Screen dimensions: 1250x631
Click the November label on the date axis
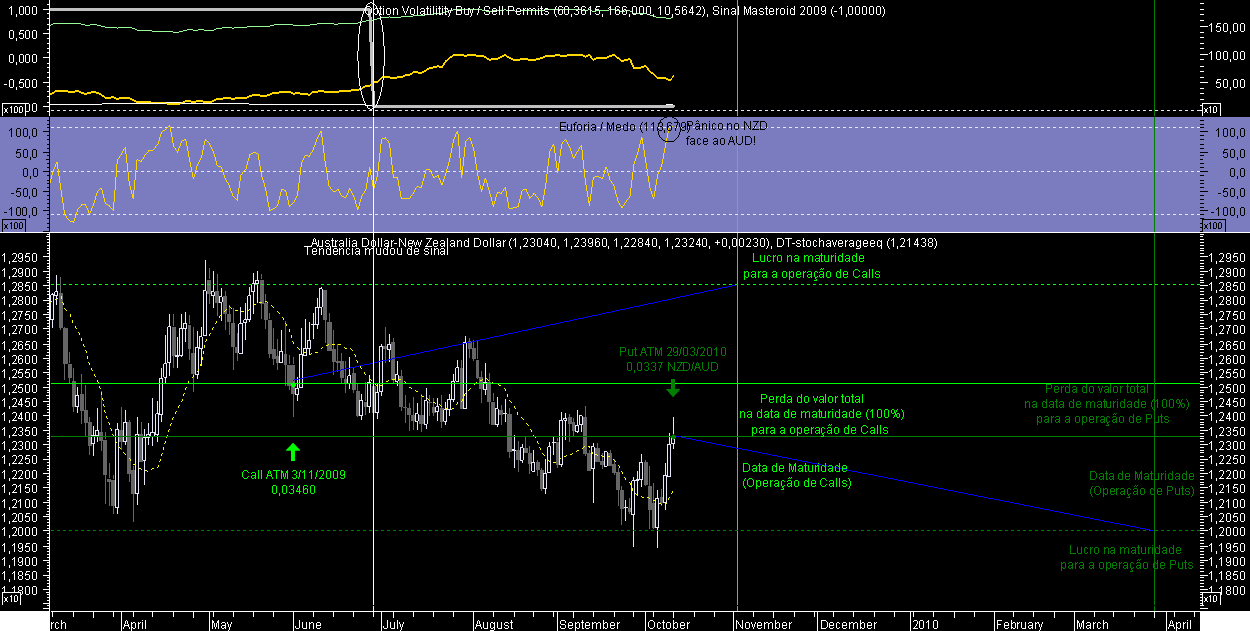point(764,624)
